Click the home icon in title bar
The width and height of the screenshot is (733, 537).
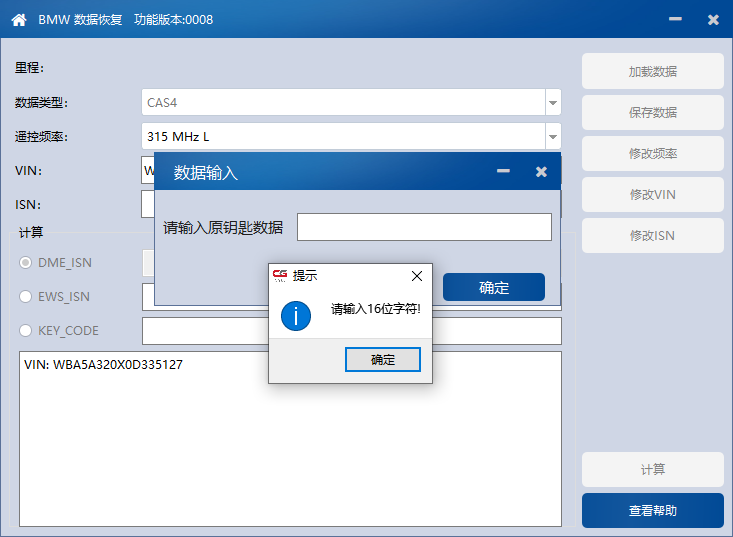click(19, 20)
